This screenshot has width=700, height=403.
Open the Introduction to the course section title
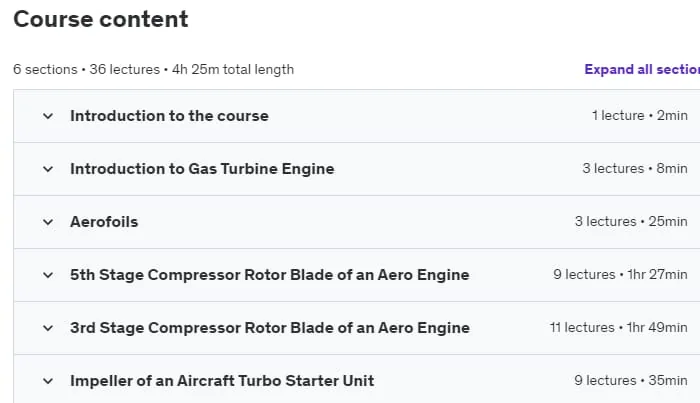(169, 116)
